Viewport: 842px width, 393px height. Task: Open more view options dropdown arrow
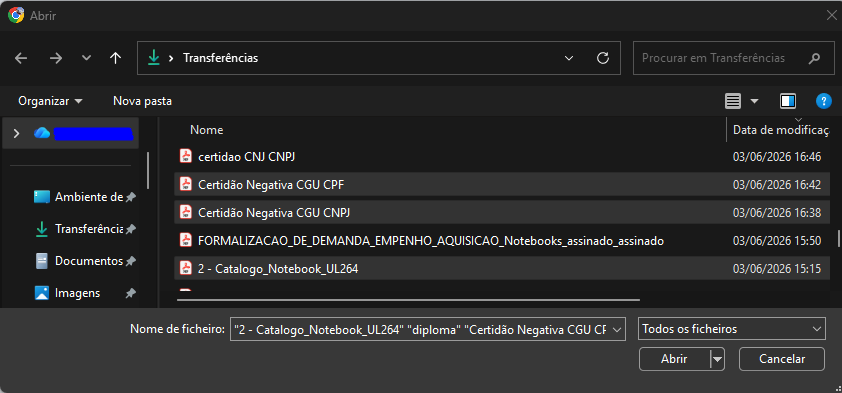coord(754,101)
